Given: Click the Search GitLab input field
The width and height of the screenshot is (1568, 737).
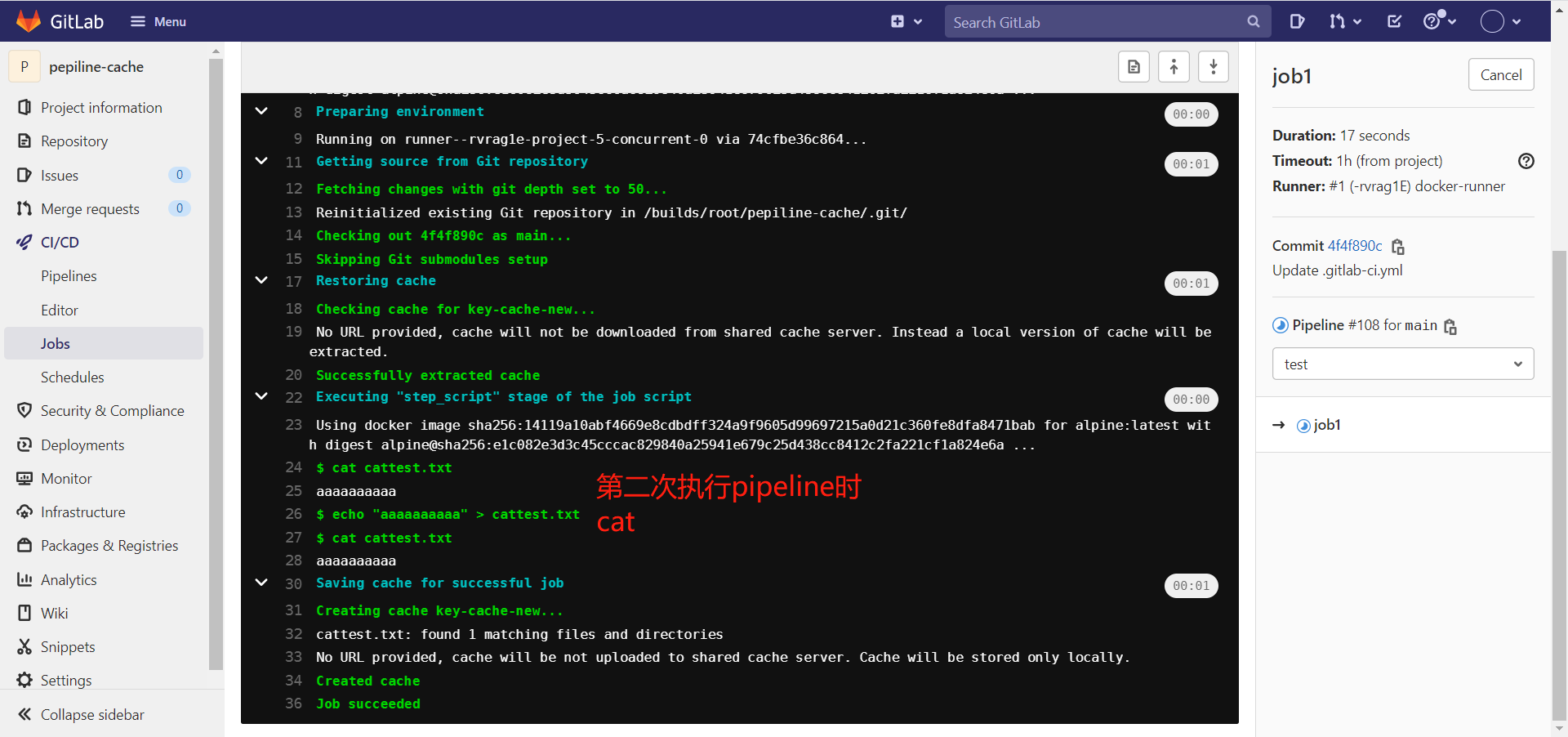Looking at the screenshot, I should (1094, 21).
